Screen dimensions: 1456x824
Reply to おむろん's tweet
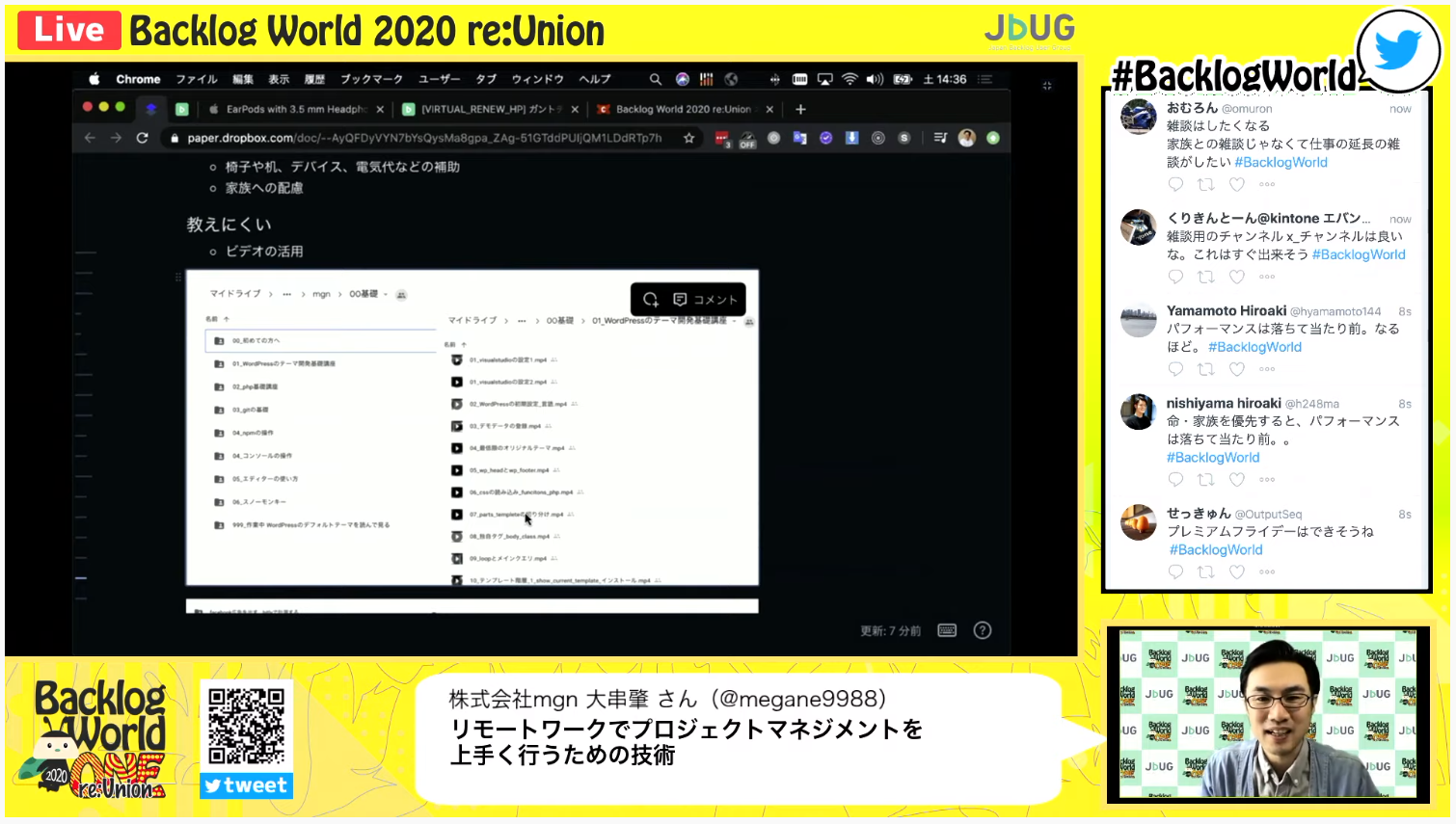(x=1175, y=184)
